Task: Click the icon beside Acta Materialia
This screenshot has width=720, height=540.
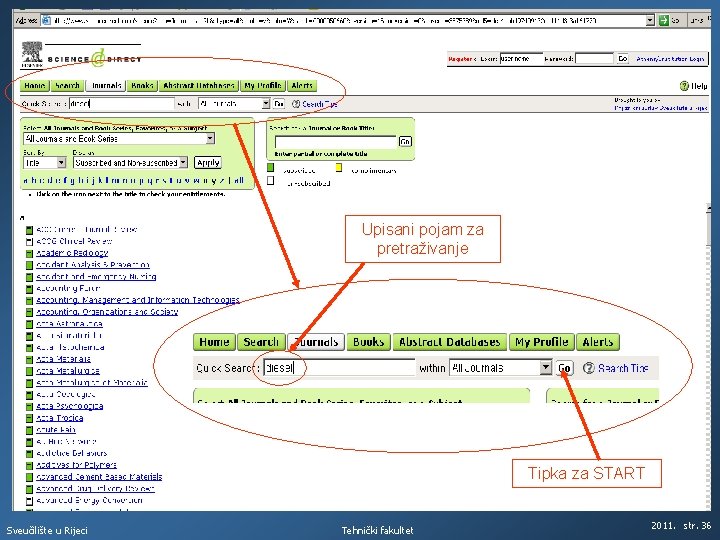Action: (29, 360)
